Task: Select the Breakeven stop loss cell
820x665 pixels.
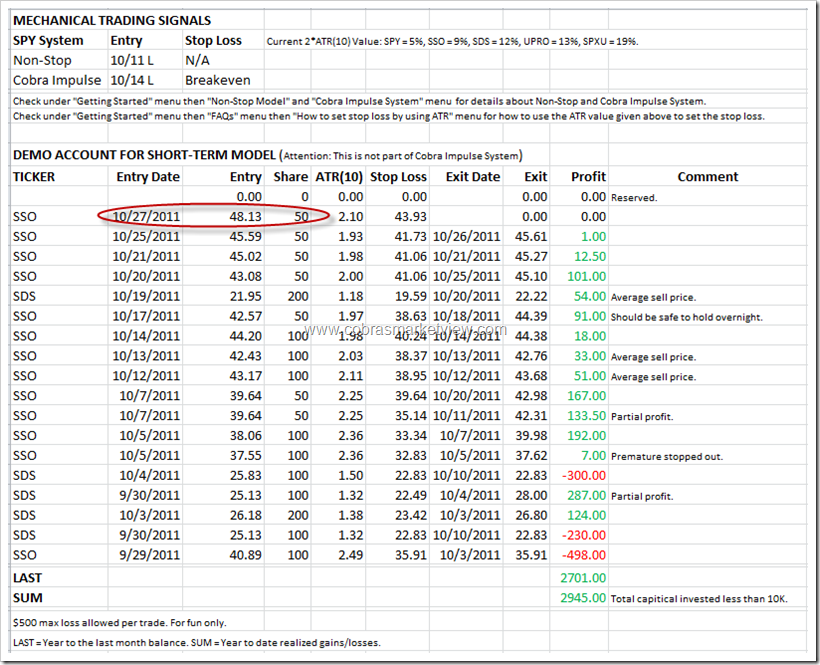Action: click(218, 80)
